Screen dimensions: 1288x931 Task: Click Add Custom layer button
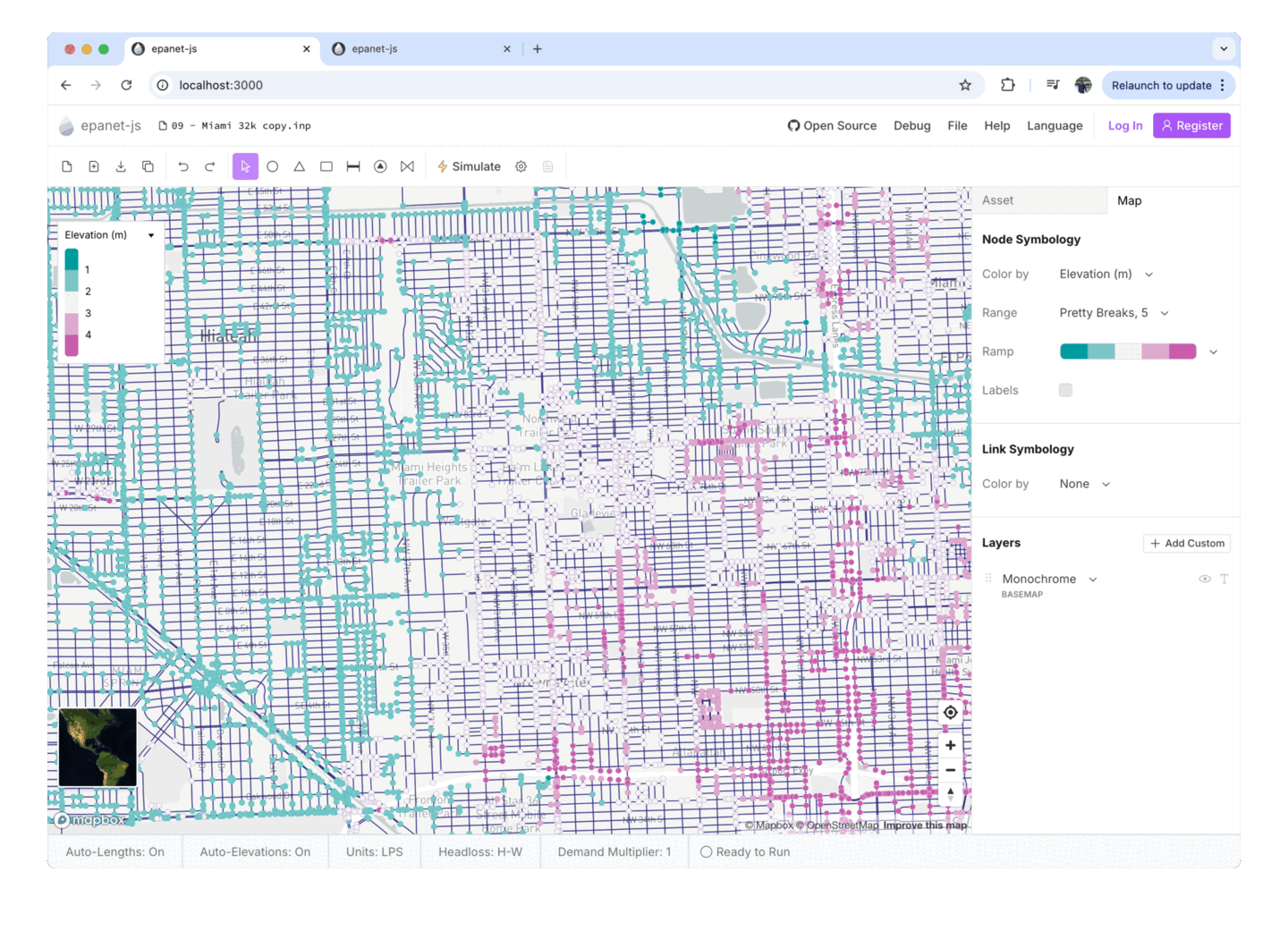[x=1187, y=544]
